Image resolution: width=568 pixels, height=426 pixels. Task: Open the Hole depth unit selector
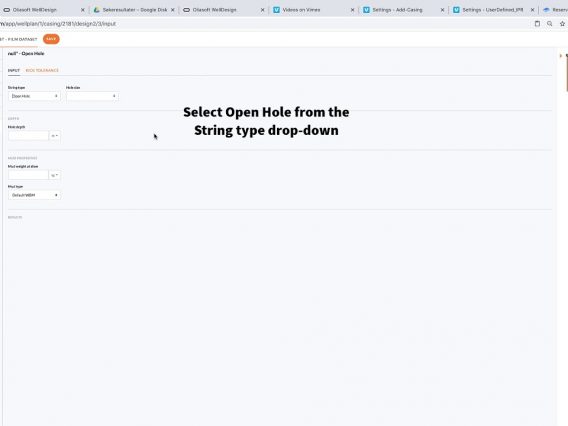pyautogui.click(x=55, y=135)
